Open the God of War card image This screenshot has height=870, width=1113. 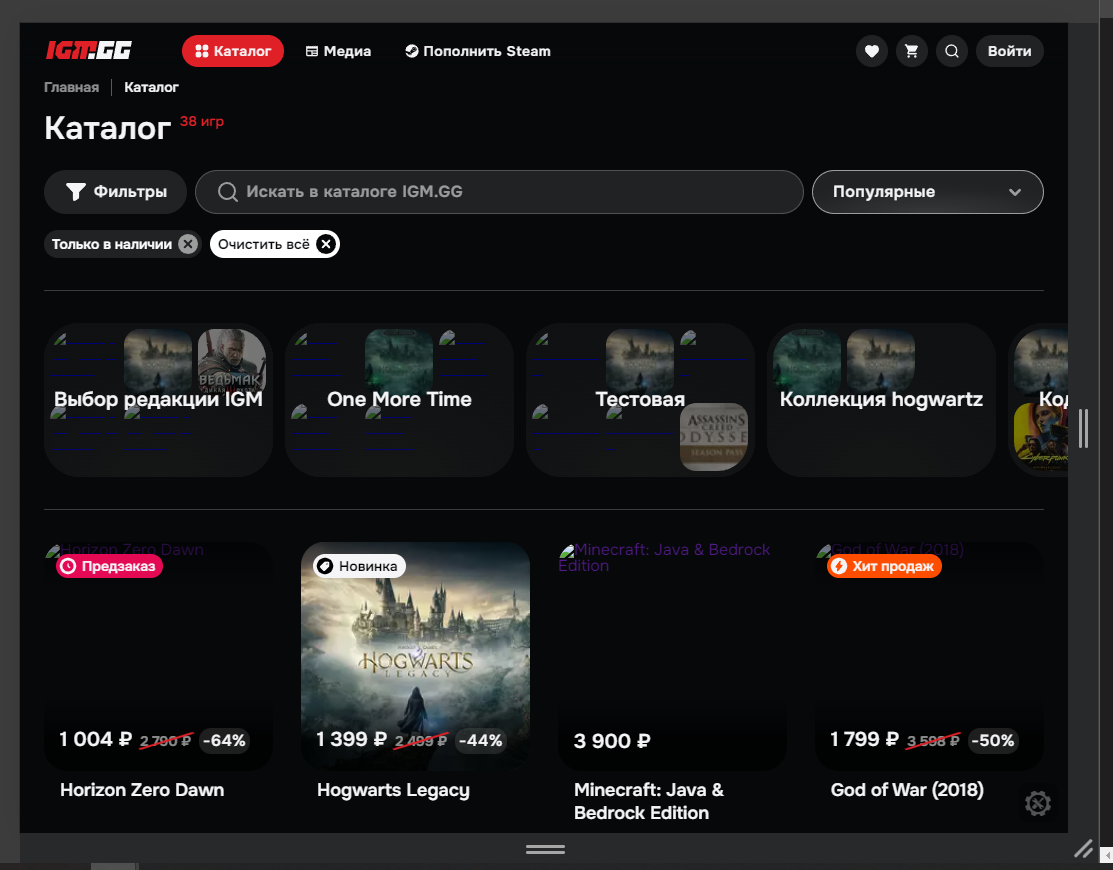pos(929,656)
